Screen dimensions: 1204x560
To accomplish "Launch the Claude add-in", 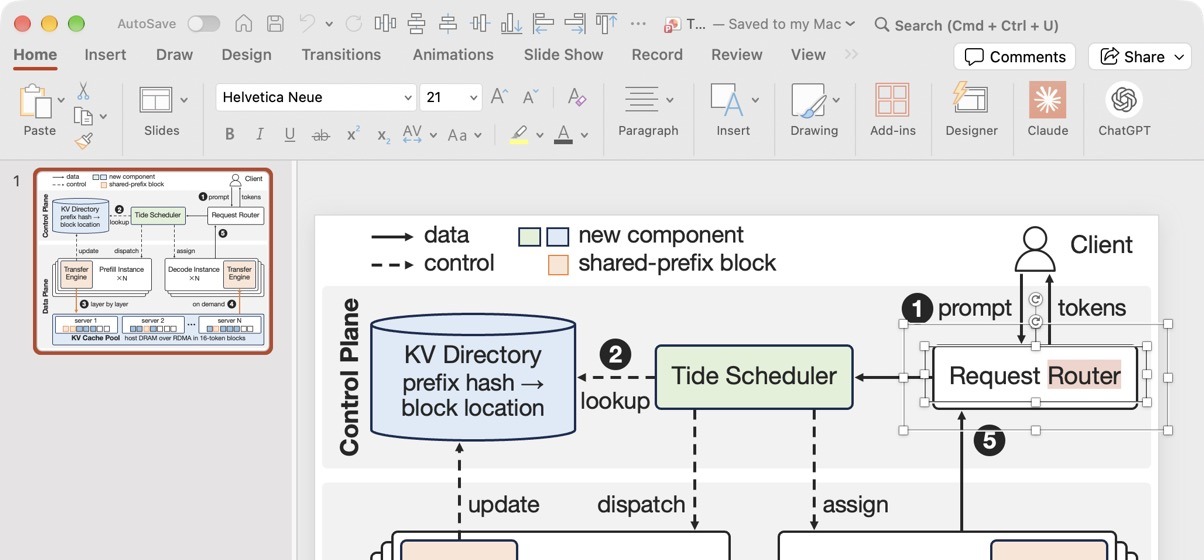I will point(1047,111).
